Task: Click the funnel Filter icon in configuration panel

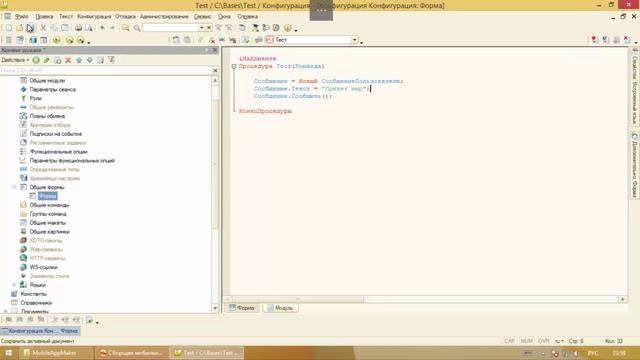Action: [x=111, y=60]
